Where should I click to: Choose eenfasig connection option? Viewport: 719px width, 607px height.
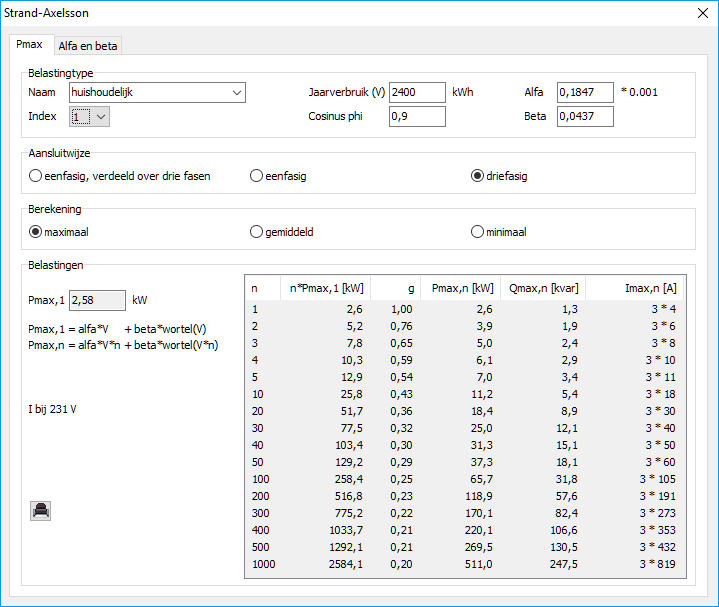point(257,176)
